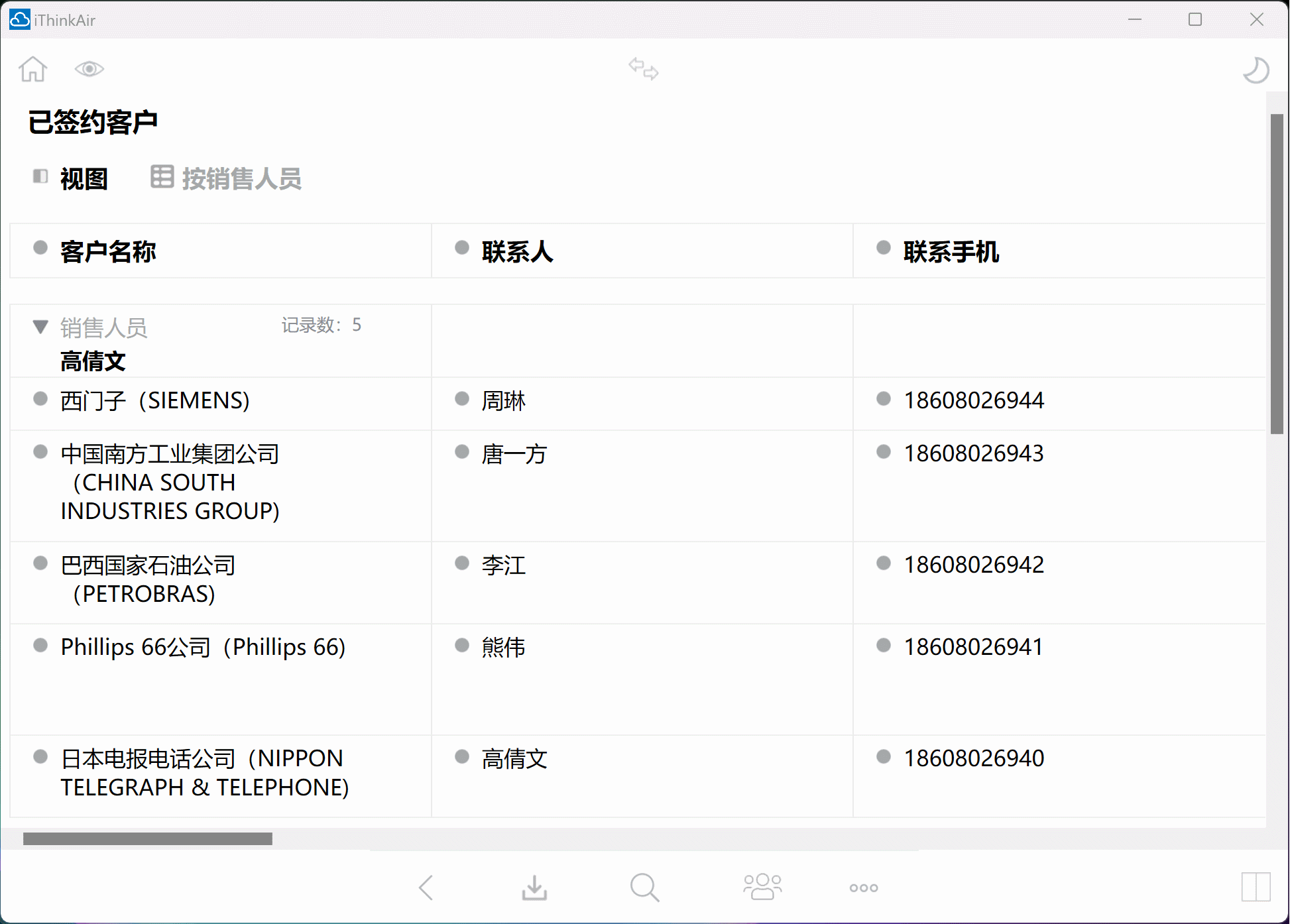Select contact 高倩文 in 联系人 column
This screenshot has height=924, width=1290.
[514, 759]
